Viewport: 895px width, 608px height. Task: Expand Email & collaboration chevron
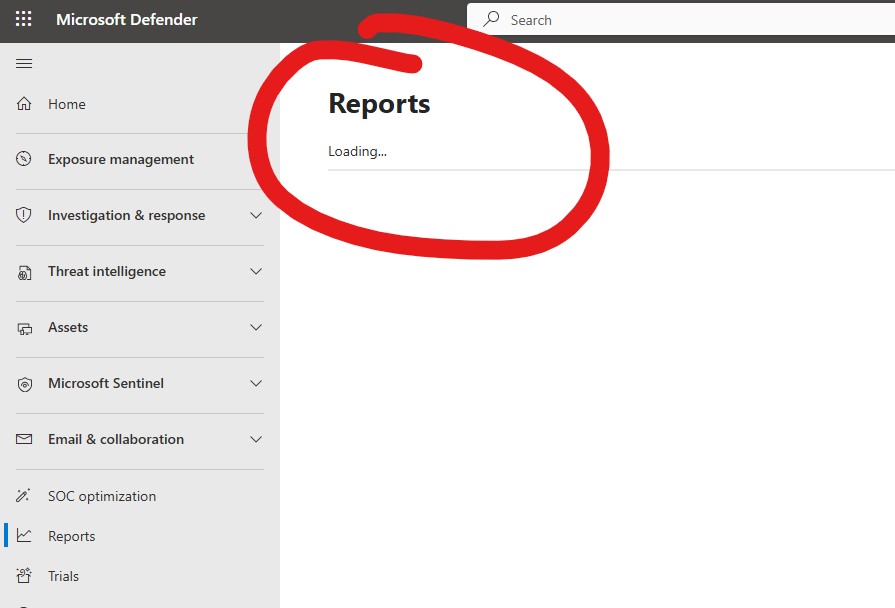pos(256,439)
